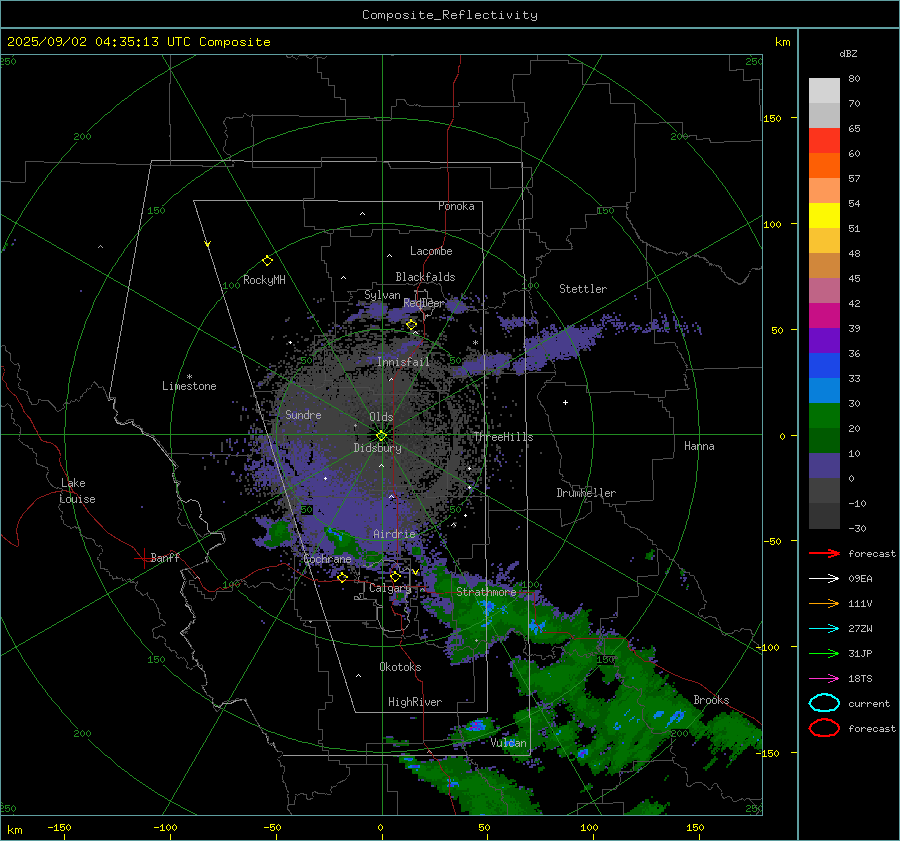Click the Lake Louise label
The width and height of the screenshot is (900, 841).
(77, 491)
